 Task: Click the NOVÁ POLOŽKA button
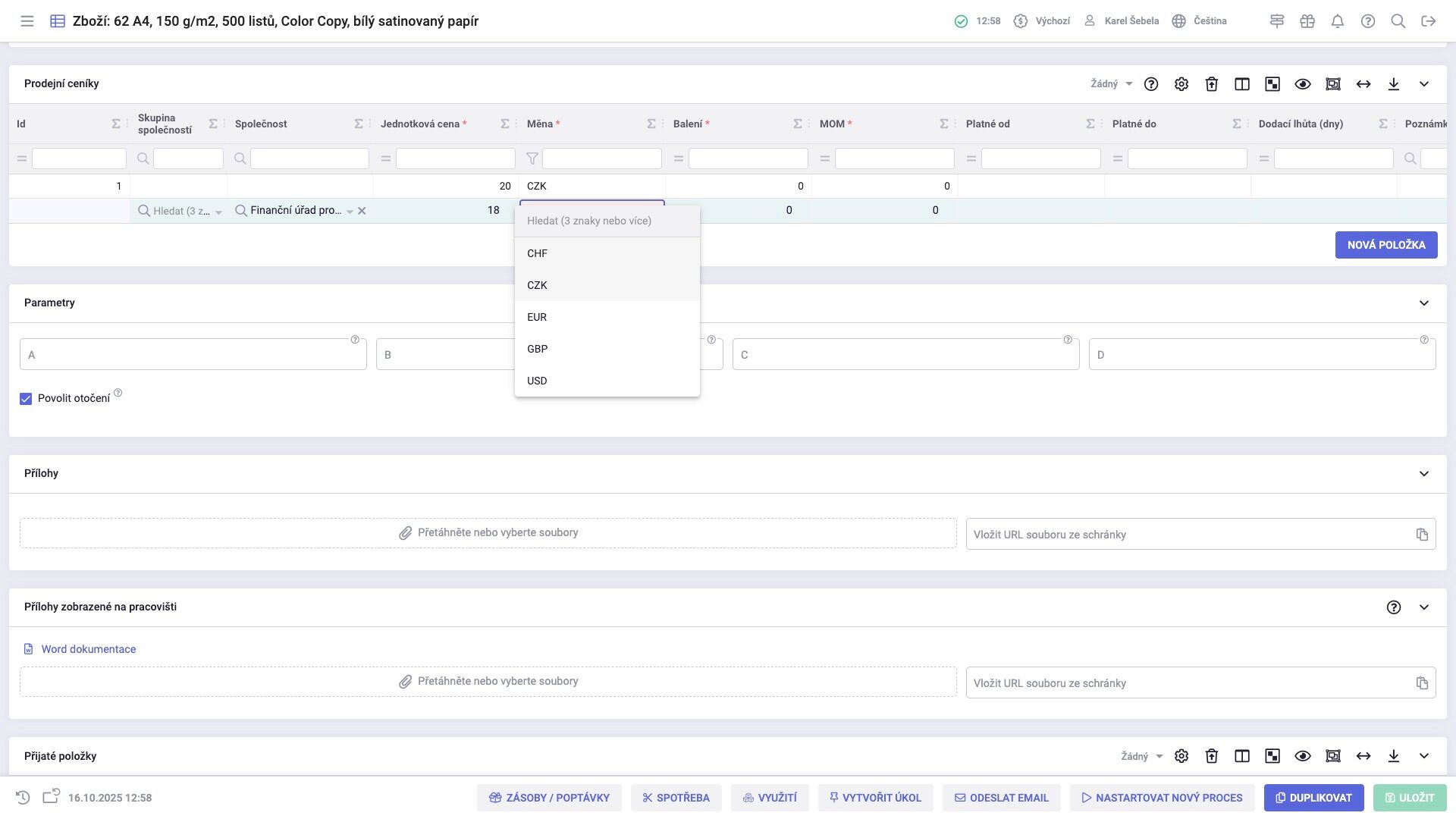coord(1385,245)
